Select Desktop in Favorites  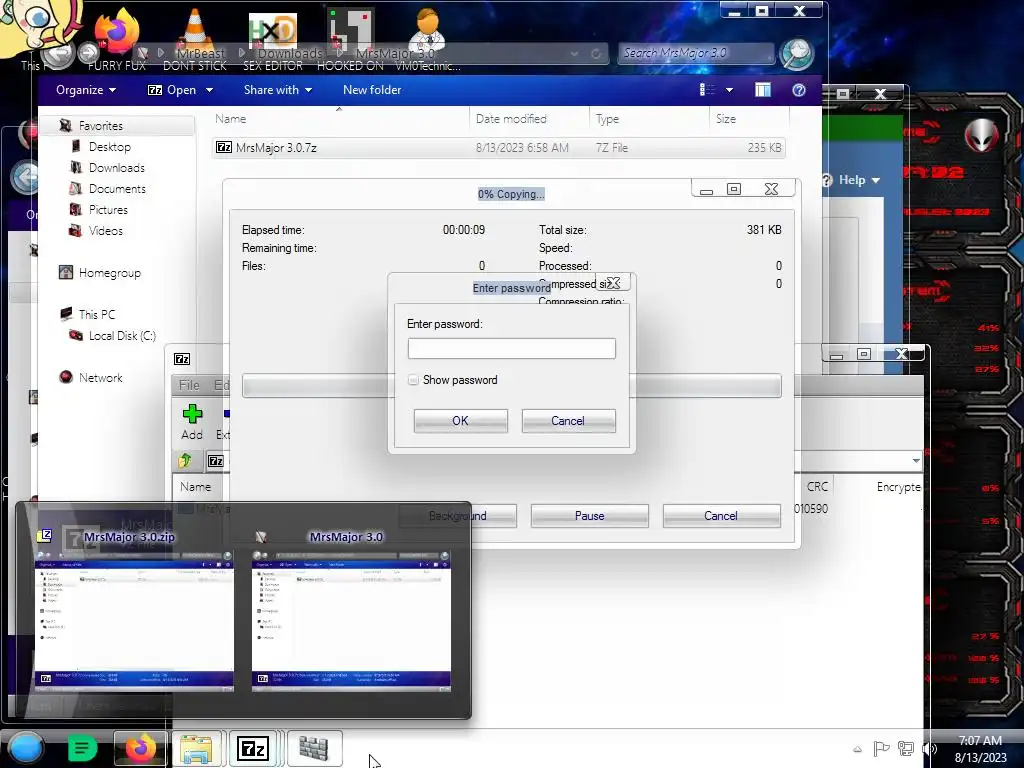[109, 147]
